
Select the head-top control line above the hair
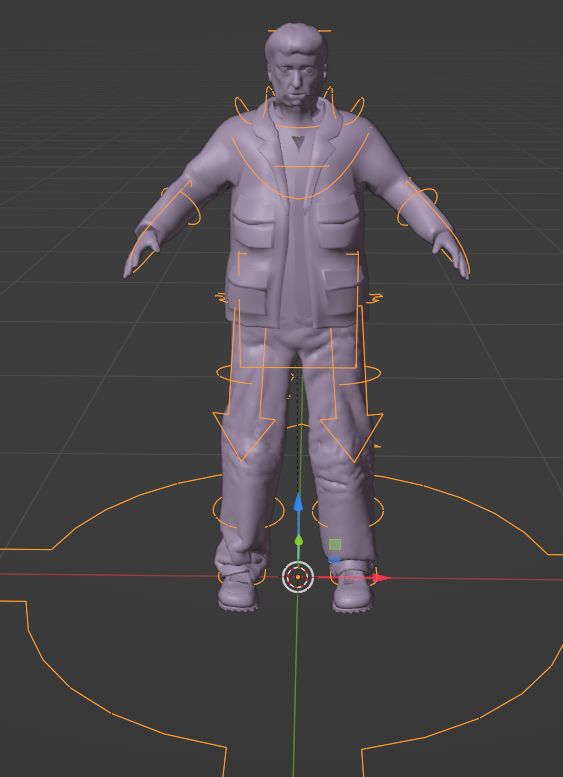click(x=299, y=31)
